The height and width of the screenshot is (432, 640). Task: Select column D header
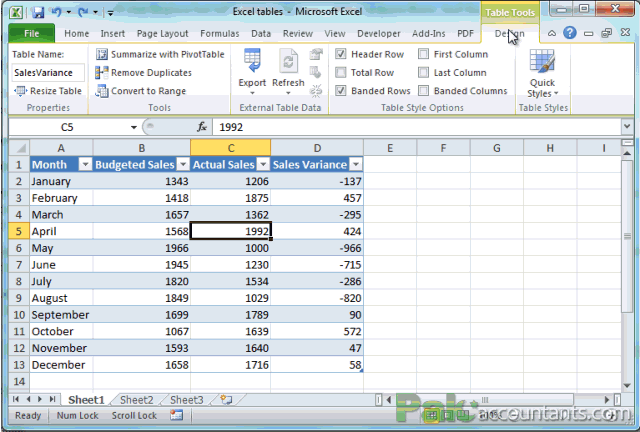coord(317,148)
